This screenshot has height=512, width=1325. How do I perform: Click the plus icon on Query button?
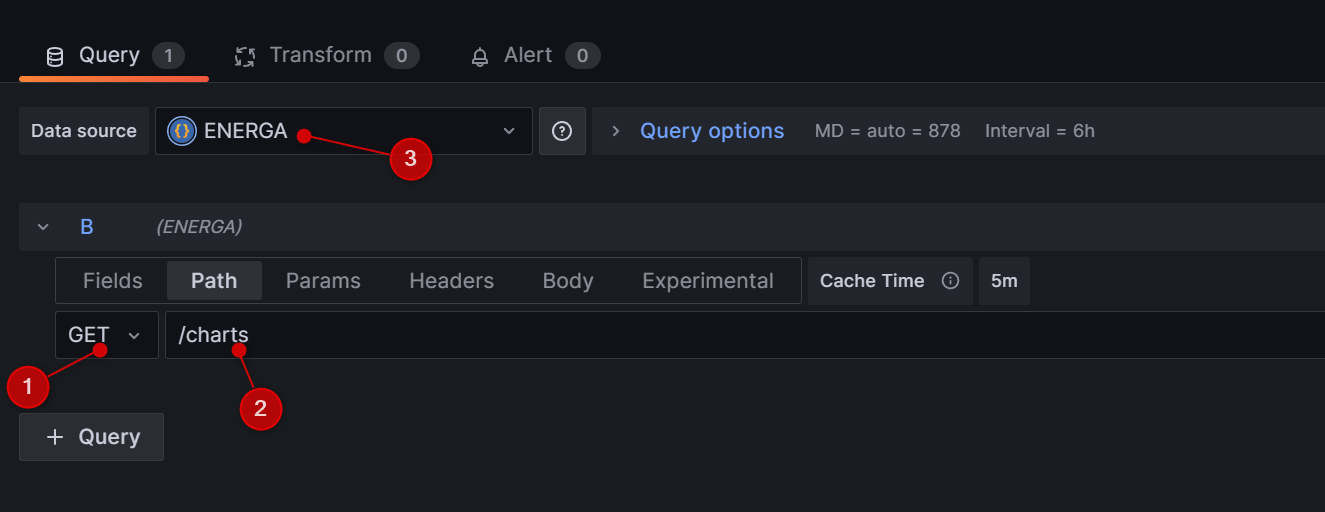click(55, 437)
